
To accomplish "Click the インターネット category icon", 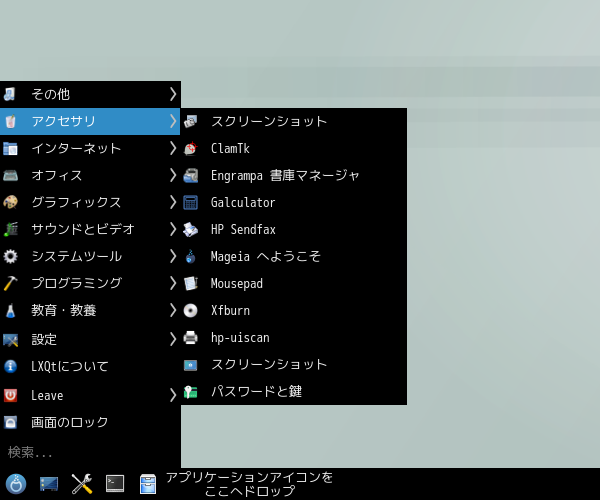I will pyautogui.click(x=10, y=148).
